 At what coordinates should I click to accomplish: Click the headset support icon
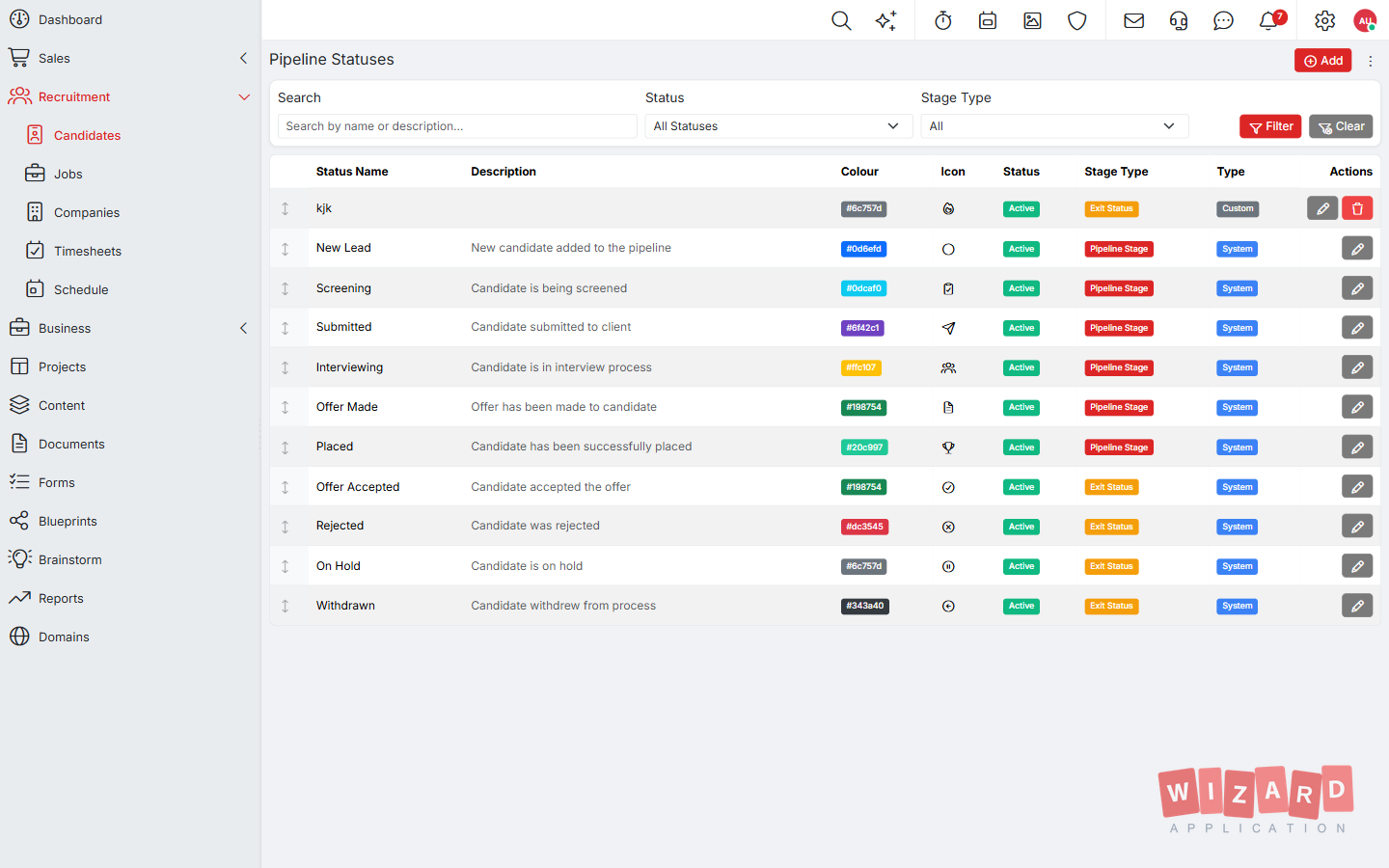tap(1179, 20)
